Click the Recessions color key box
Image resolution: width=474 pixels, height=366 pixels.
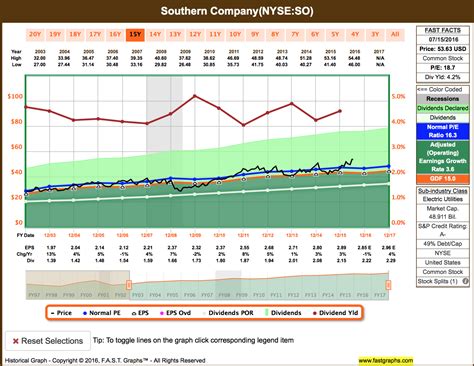click(x=443, y=99)
